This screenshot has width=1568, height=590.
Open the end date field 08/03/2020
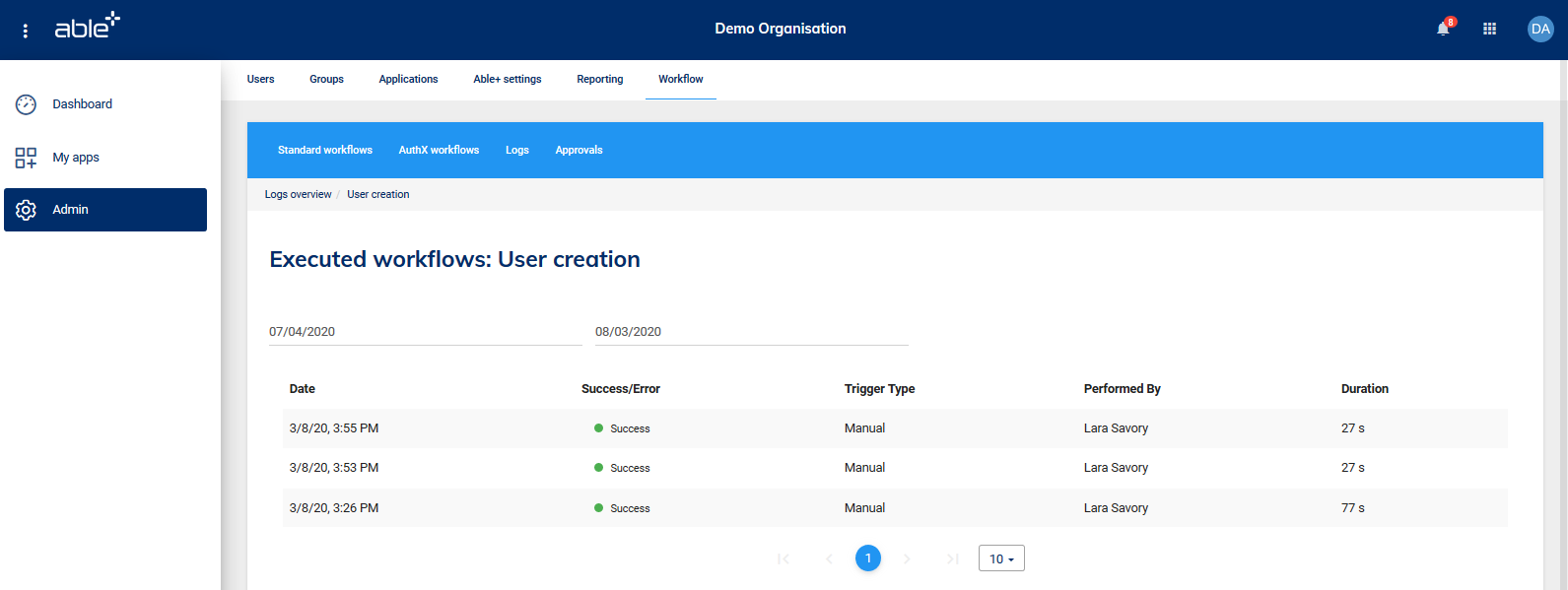coord(751,332)
